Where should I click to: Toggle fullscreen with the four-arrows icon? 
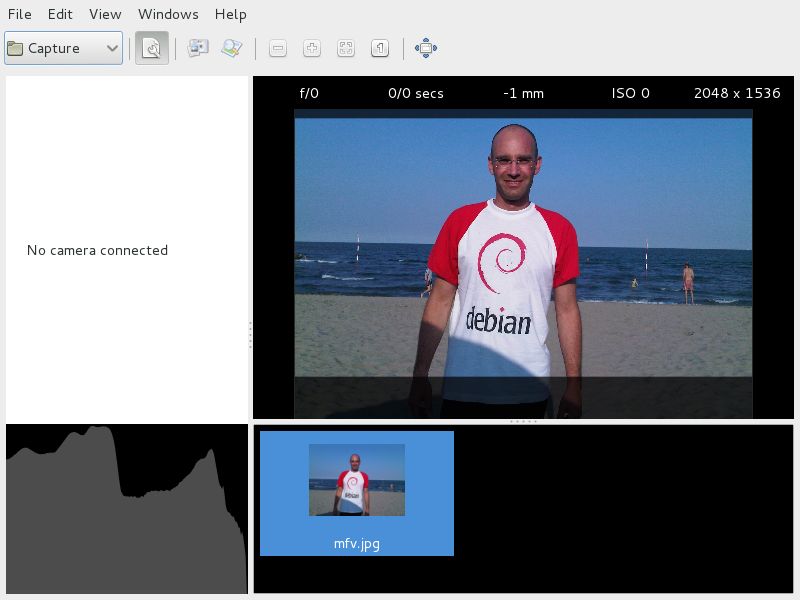click(x=426, y=48)
